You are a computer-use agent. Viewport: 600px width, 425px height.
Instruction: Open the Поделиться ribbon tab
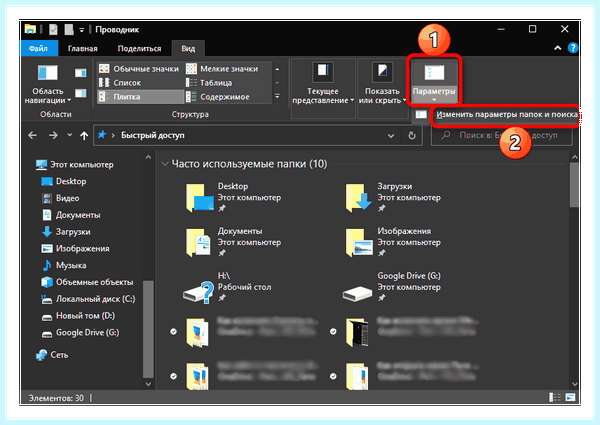point(139,49)
